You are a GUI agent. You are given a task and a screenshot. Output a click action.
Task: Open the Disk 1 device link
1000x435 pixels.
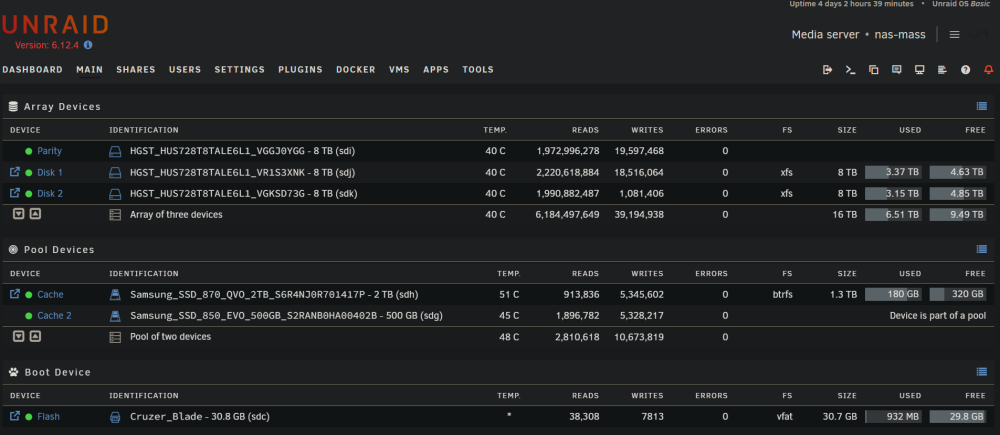(50, 172)
